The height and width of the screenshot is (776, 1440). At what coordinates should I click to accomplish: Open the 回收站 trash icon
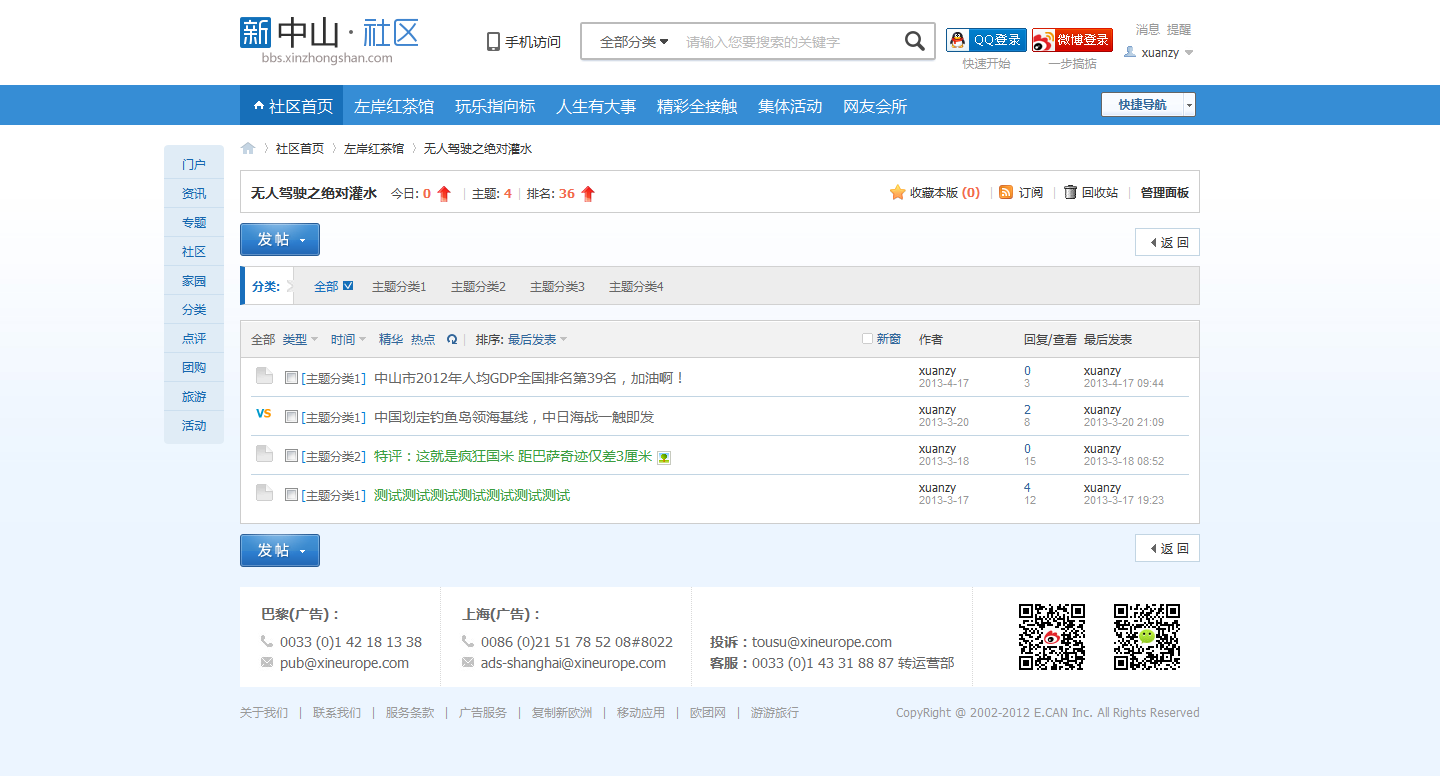coord(1070,192)
